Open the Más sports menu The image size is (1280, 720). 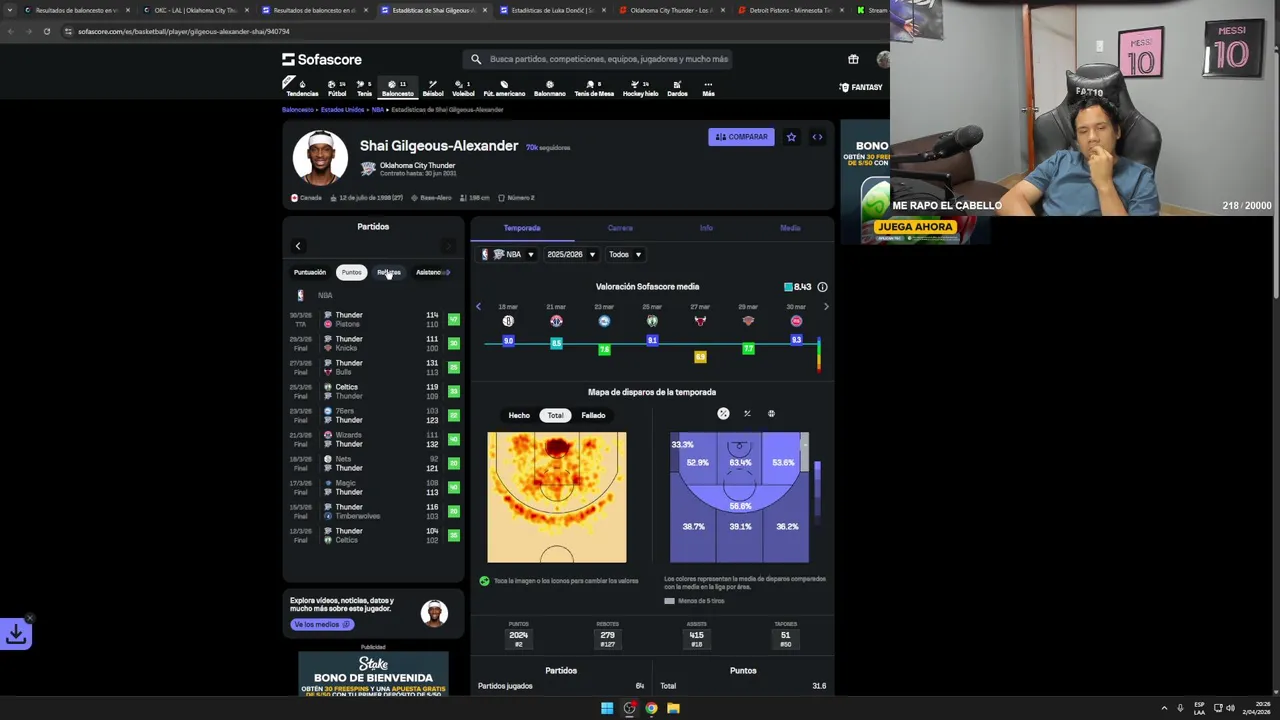coord(708,89)
